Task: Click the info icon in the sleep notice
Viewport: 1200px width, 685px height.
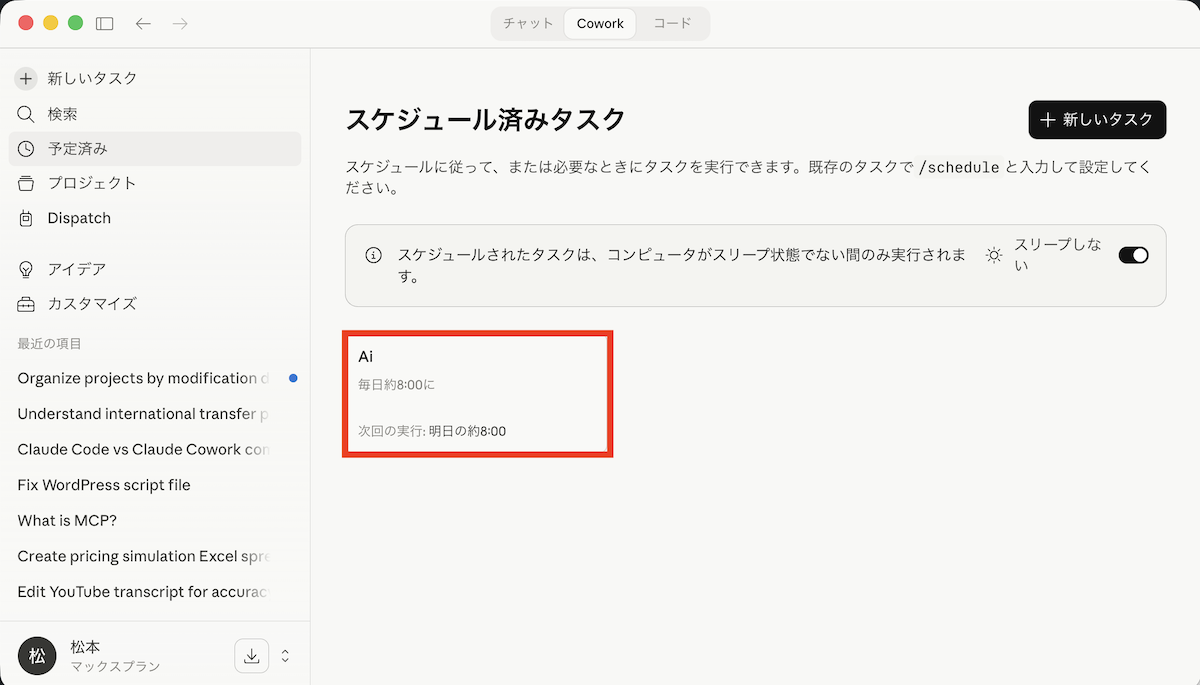Action: [x=373, y=255]
